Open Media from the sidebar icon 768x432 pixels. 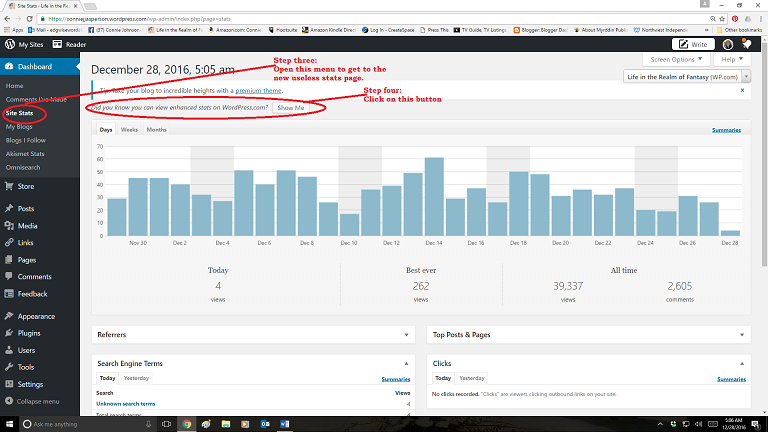coord(9,225)
